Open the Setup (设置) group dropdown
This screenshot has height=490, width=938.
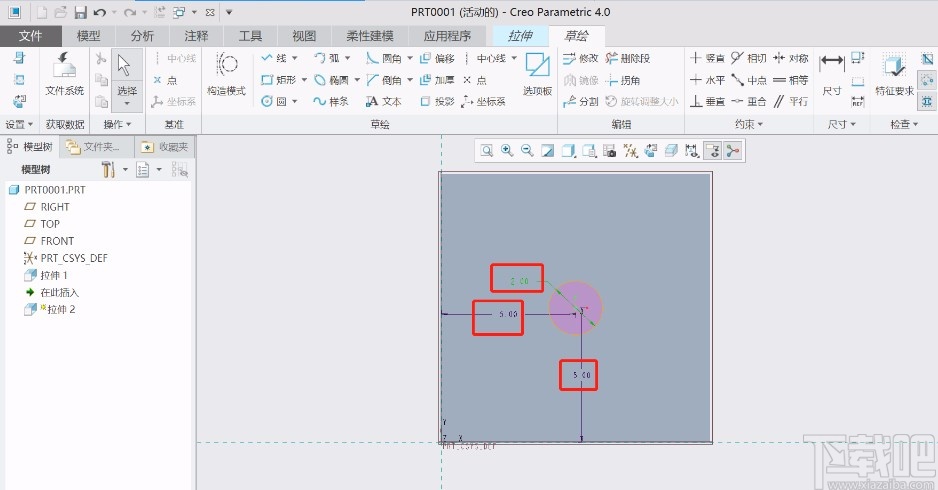coord(19,124)
